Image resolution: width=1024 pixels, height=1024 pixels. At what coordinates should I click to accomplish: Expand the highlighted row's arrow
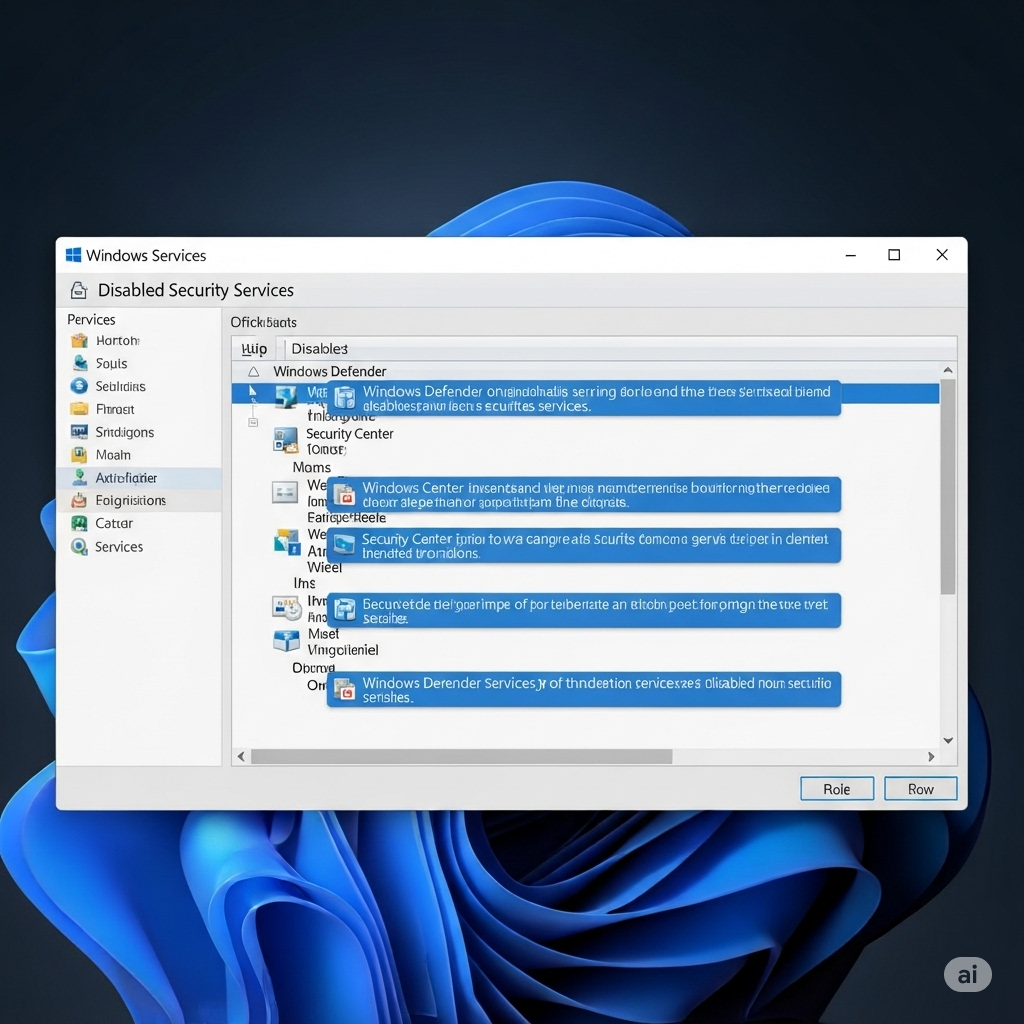point(253,391)
